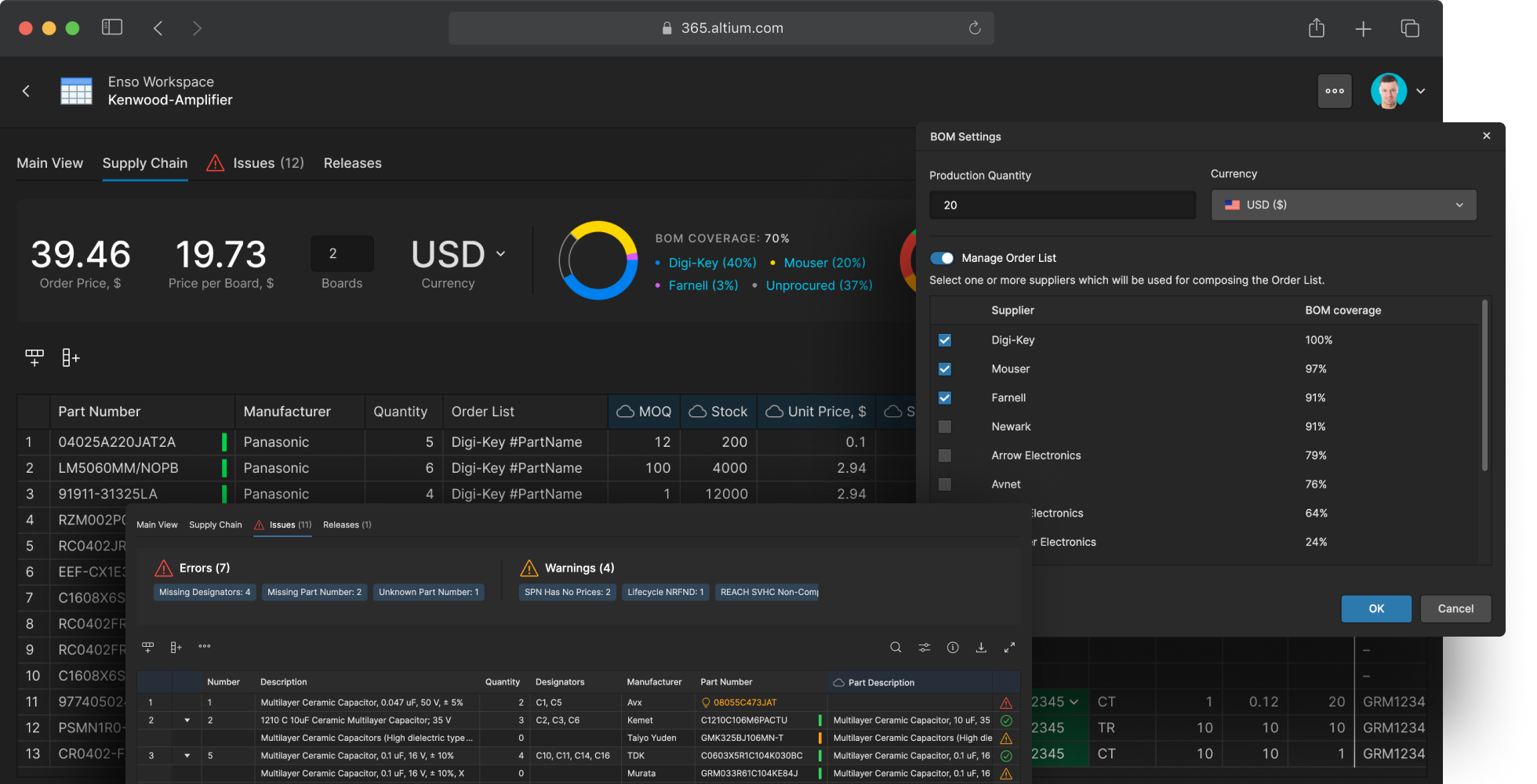The height and width of the screenshot is (784, 1537).
Task: Filter by Missing Part Number: 2 tag
Action: [314, 592]
